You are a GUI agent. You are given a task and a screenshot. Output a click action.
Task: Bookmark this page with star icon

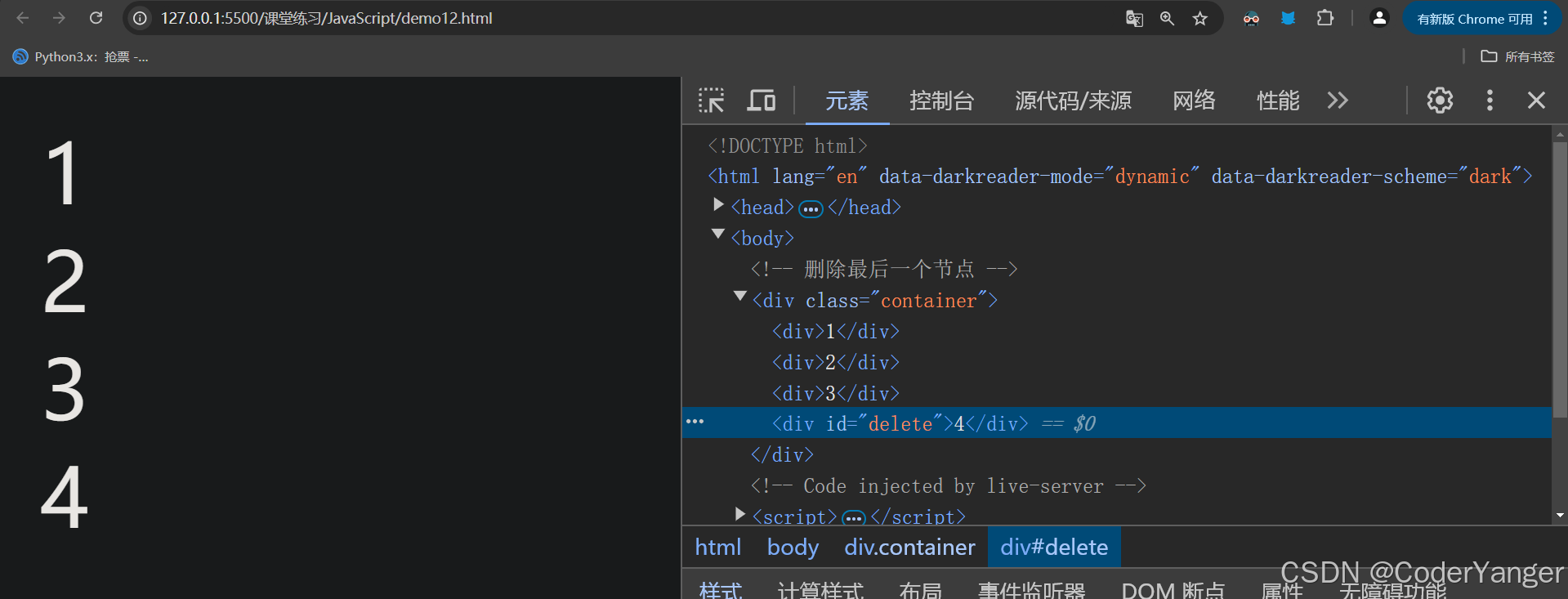coord(1199,18)
